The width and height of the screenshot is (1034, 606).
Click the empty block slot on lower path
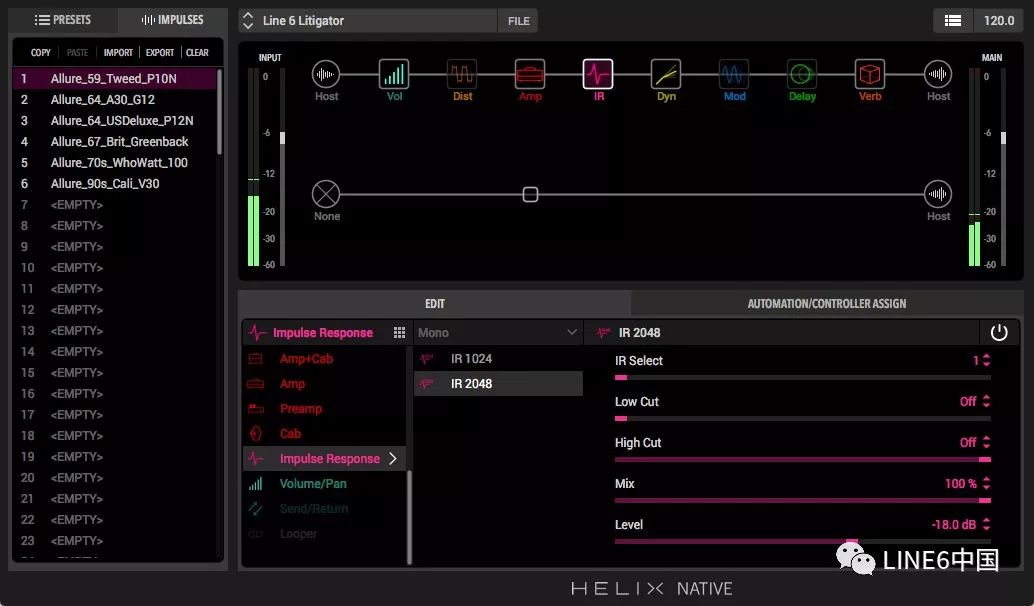tap(530, 195)
